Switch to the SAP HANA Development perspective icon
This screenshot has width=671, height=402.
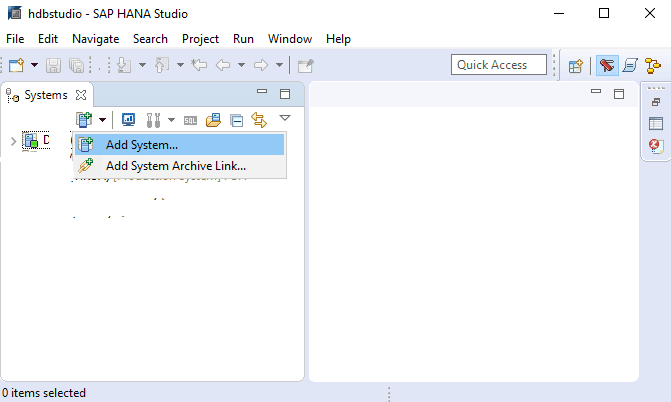click(x=630, y=66)
